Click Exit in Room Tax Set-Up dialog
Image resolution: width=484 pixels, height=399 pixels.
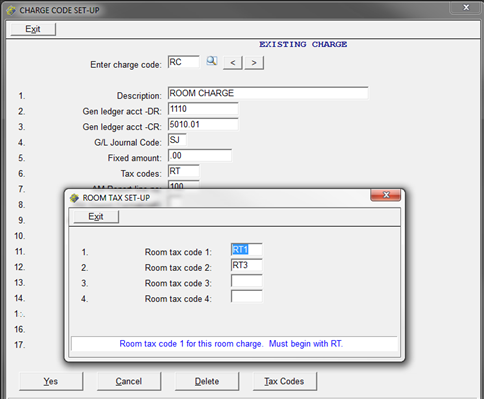pyautogui.click(x=96, y=217)
